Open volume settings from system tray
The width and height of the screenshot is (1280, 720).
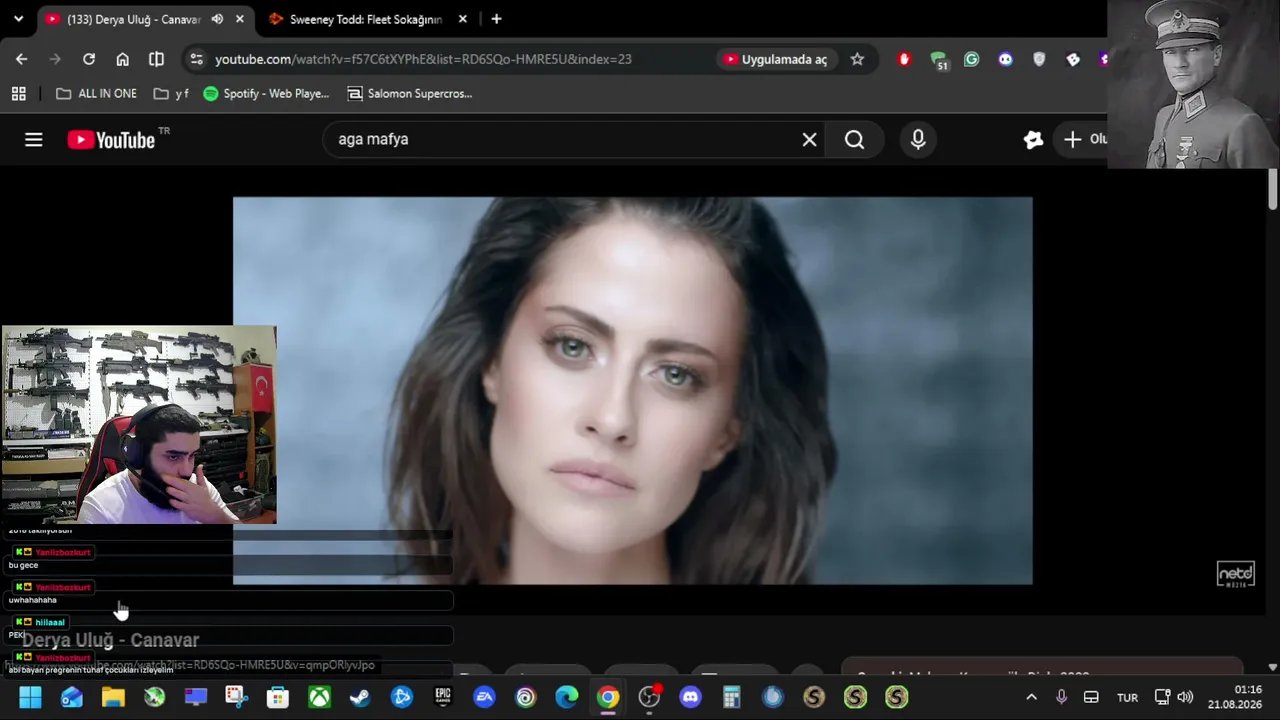(1185, 697)
